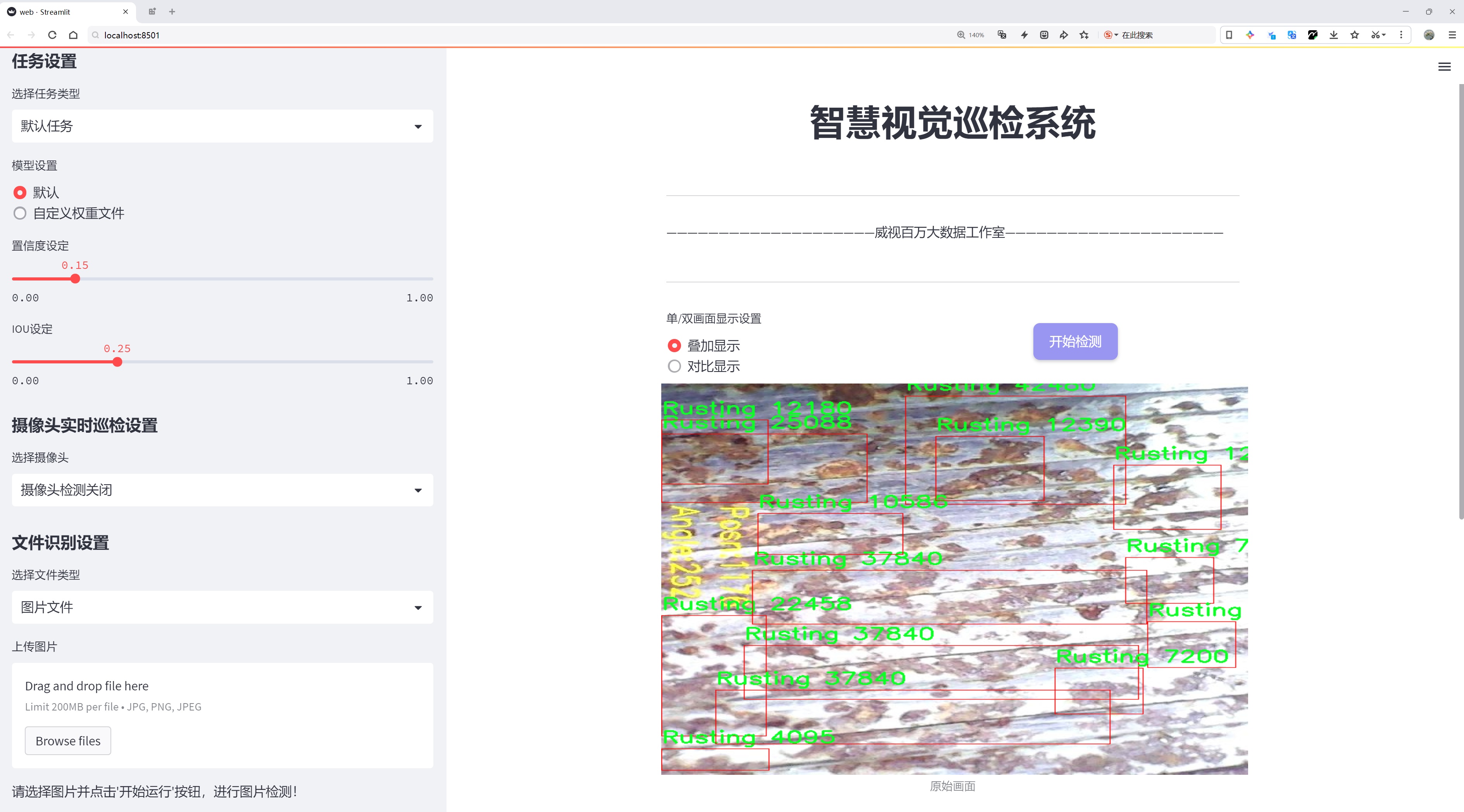Click the web · Streamlit browser tab

[x=45, y=12]
